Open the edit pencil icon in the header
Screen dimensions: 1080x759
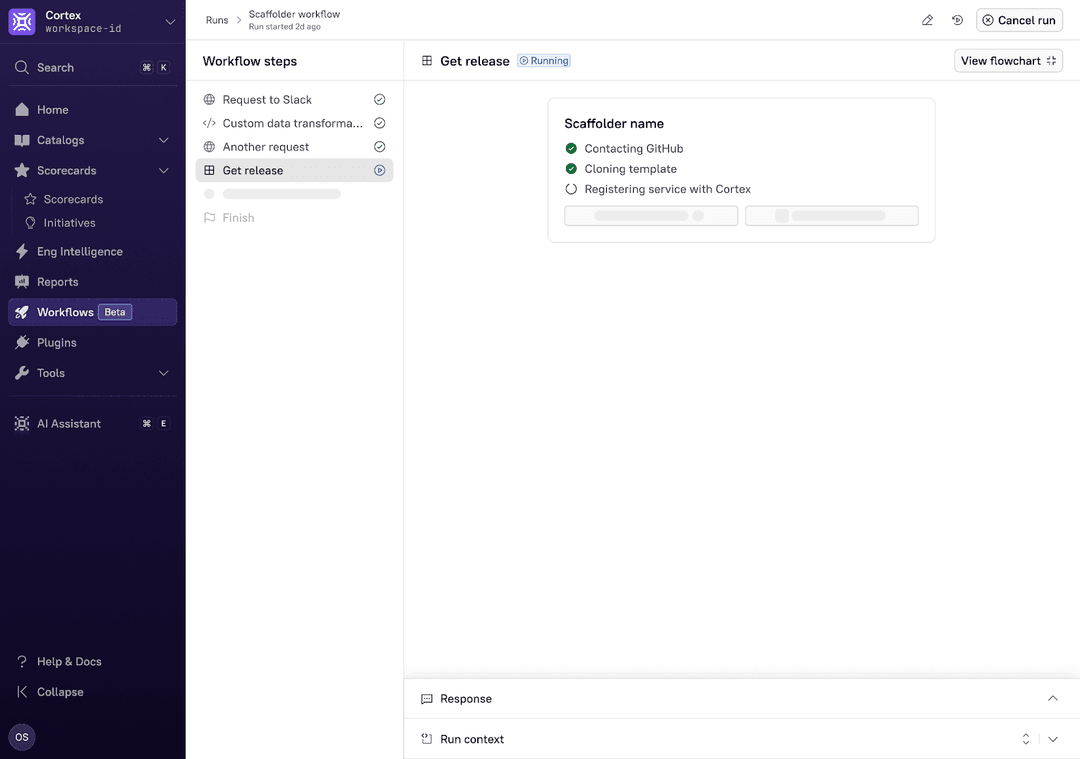(x=926, y=19)
